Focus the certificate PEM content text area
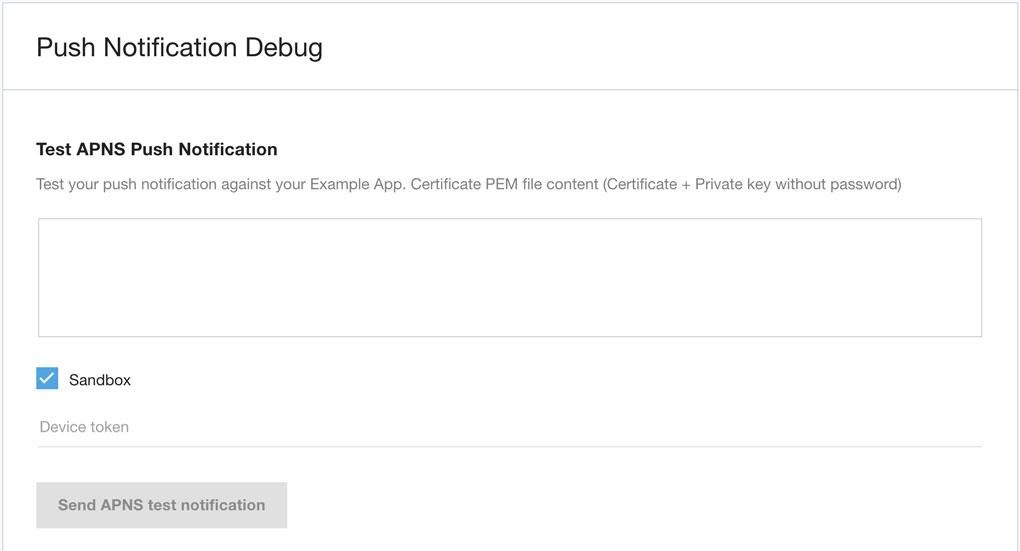Image resolution: width=1020 pixels, height=551 pixels. tap(510, 277)
